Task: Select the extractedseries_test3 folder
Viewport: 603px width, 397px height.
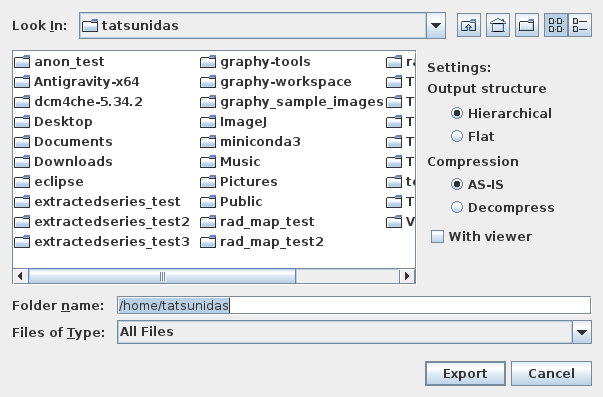Action: (x=102, y=242)
